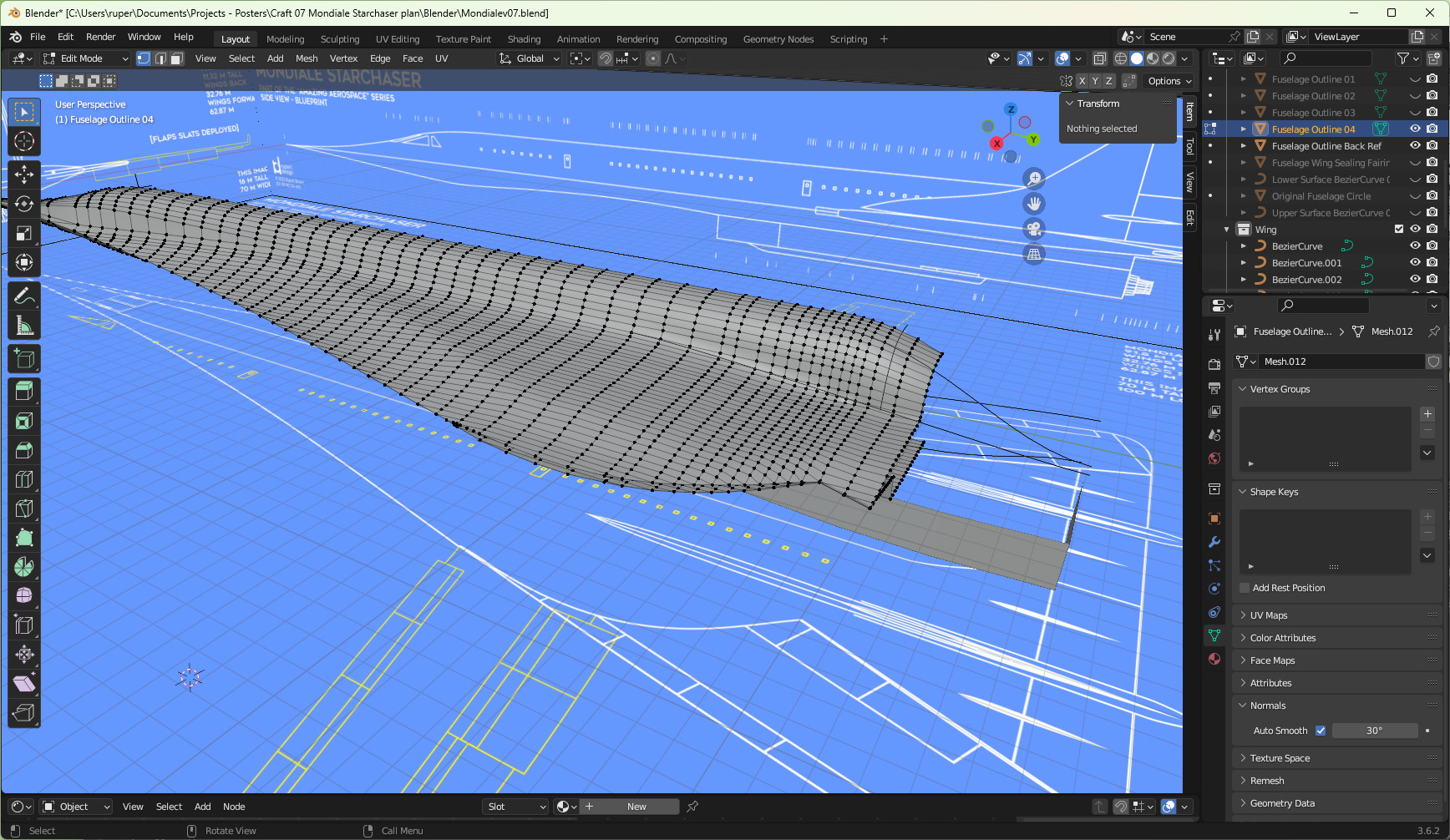The height and width of the screenshot is (840, 1450).
Task: Enable wireframe viewport shading
Action: point(1121,58)
